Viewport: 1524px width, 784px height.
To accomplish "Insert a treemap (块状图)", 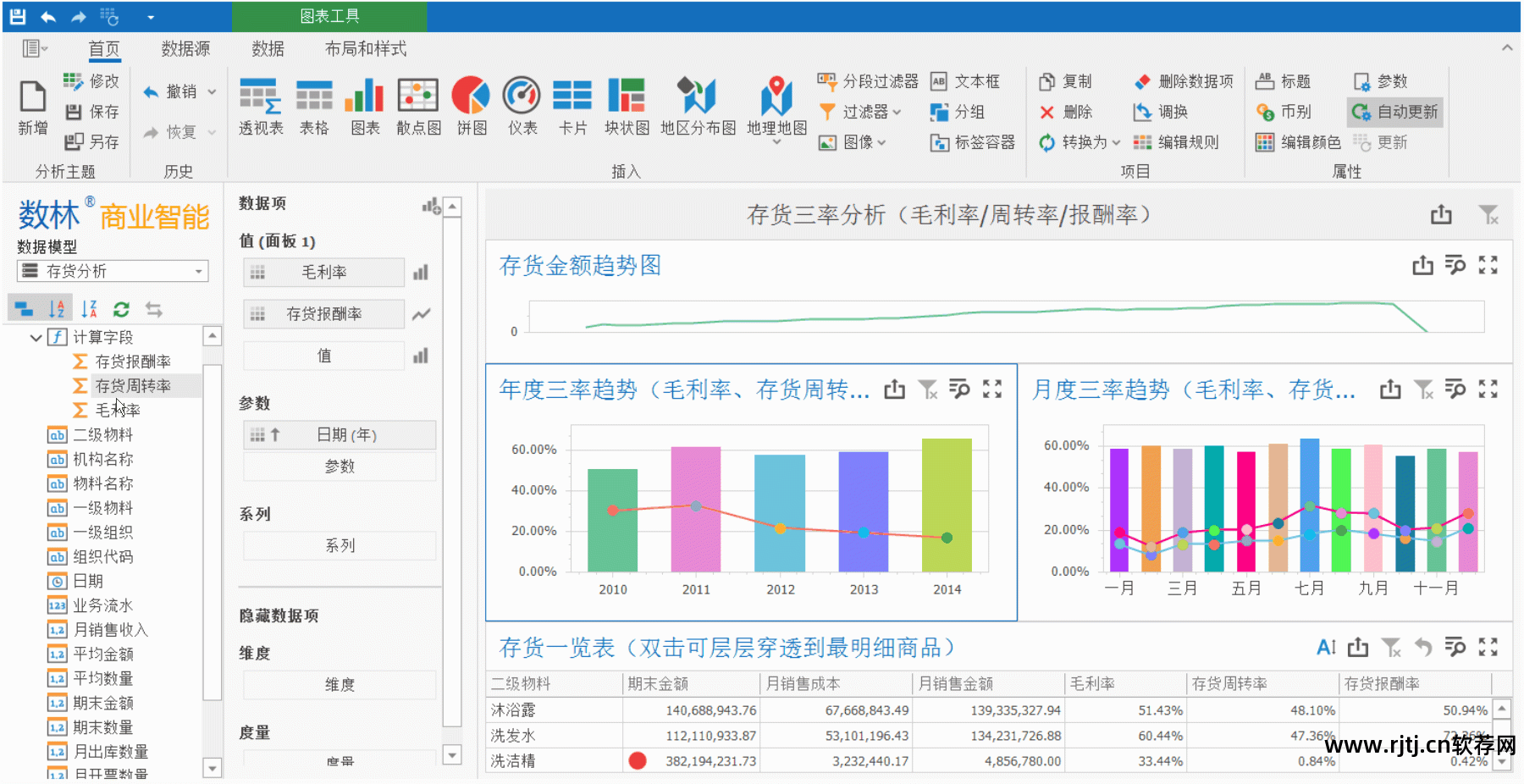I will point(627,106).
